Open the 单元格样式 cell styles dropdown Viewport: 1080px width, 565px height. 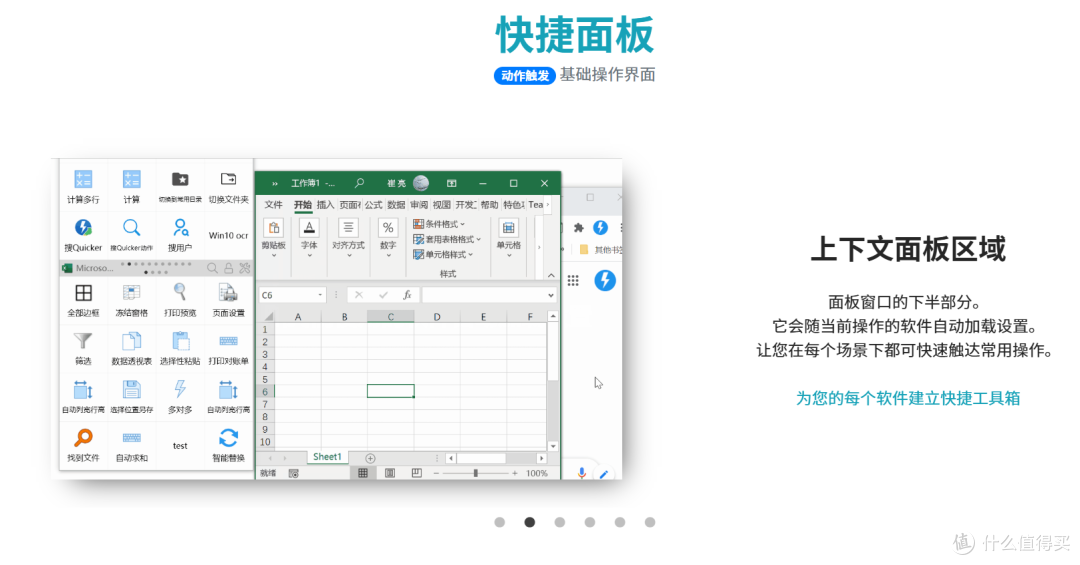click(442, 254)
